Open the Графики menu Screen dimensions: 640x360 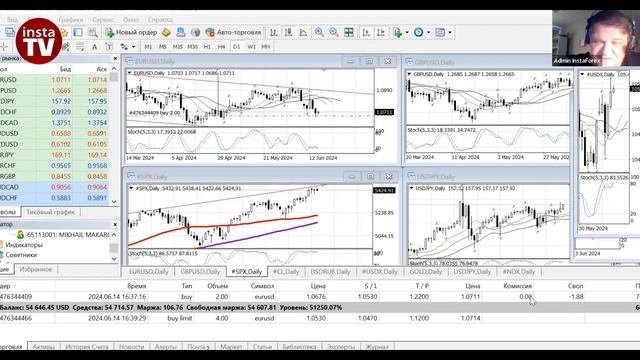point(71,20)
